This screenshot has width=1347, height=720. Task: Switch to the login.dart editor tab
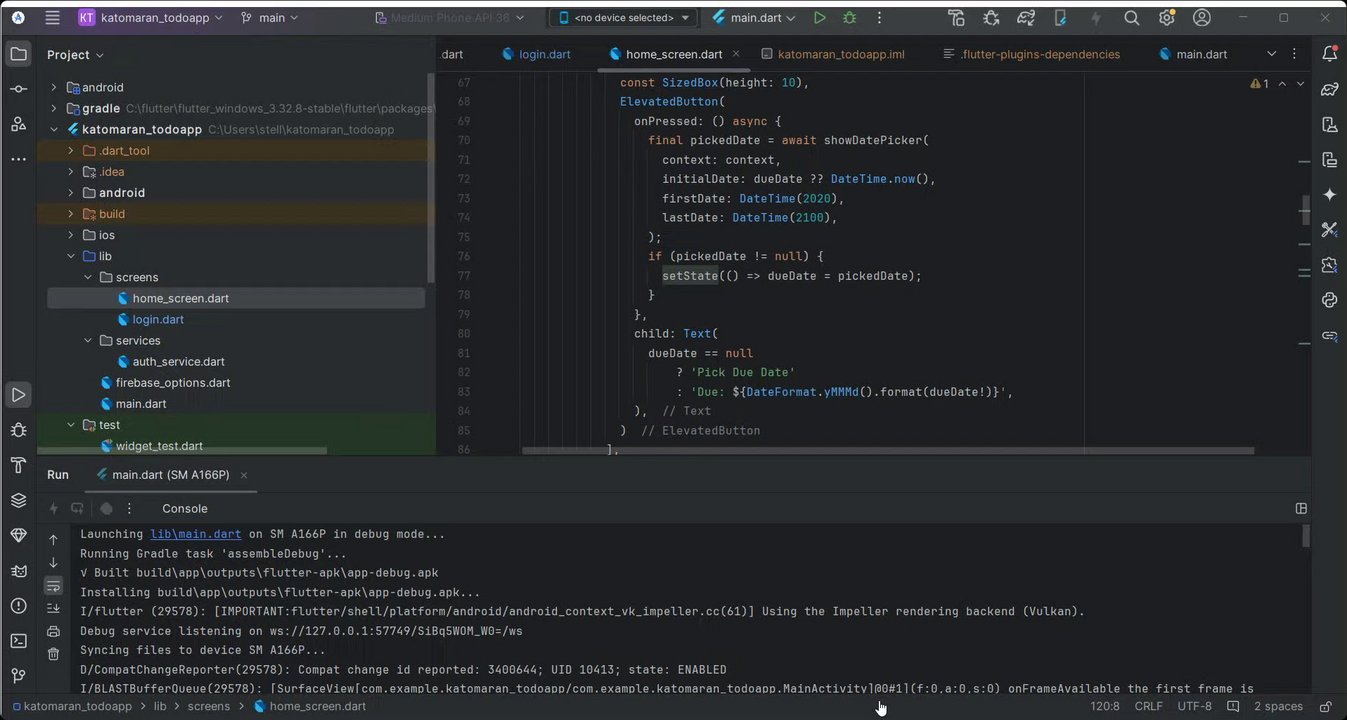tap(544, 54)
